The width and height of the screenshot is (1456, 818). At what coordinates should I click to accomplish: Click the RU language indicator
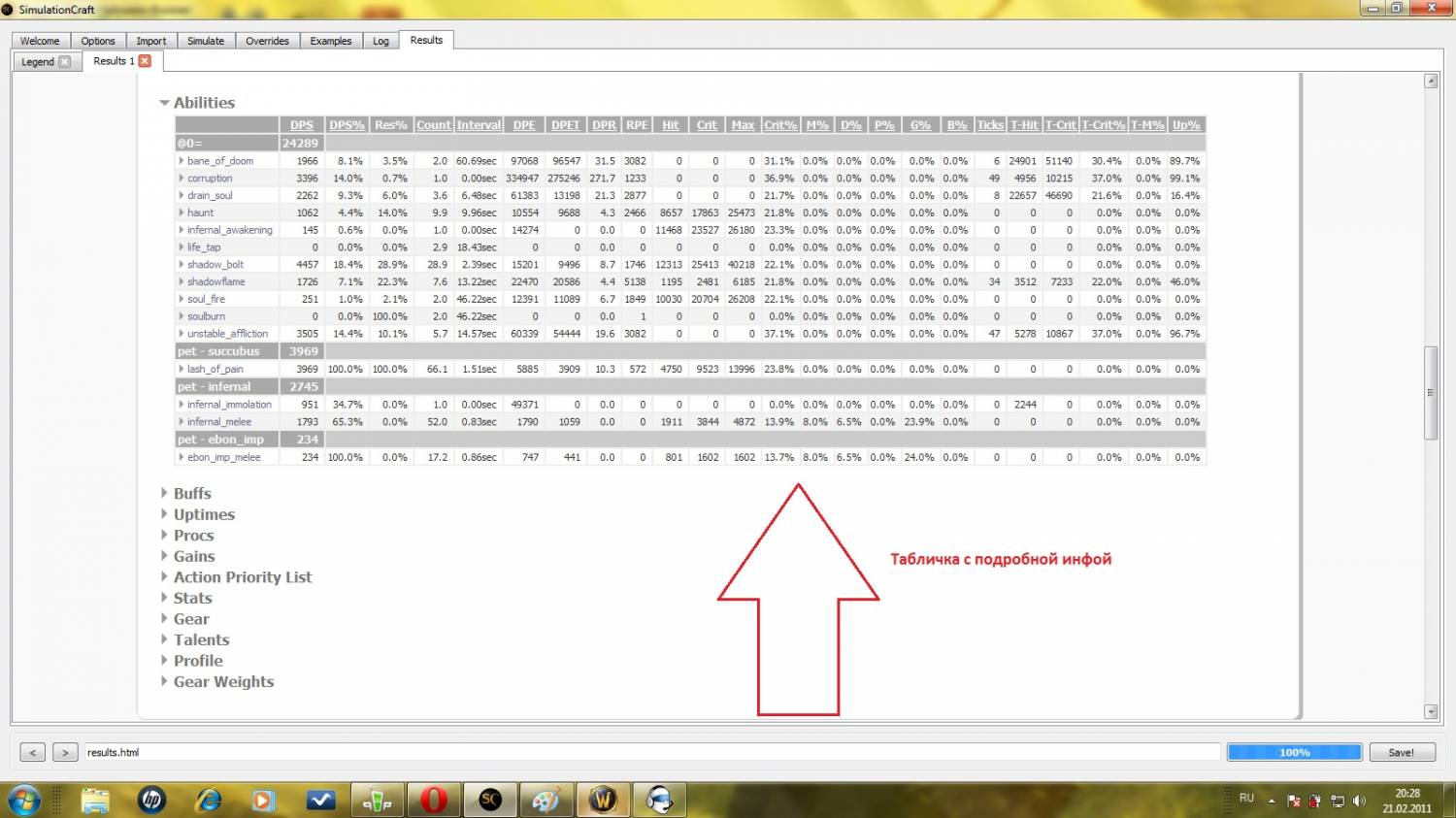coord(1246,799)
